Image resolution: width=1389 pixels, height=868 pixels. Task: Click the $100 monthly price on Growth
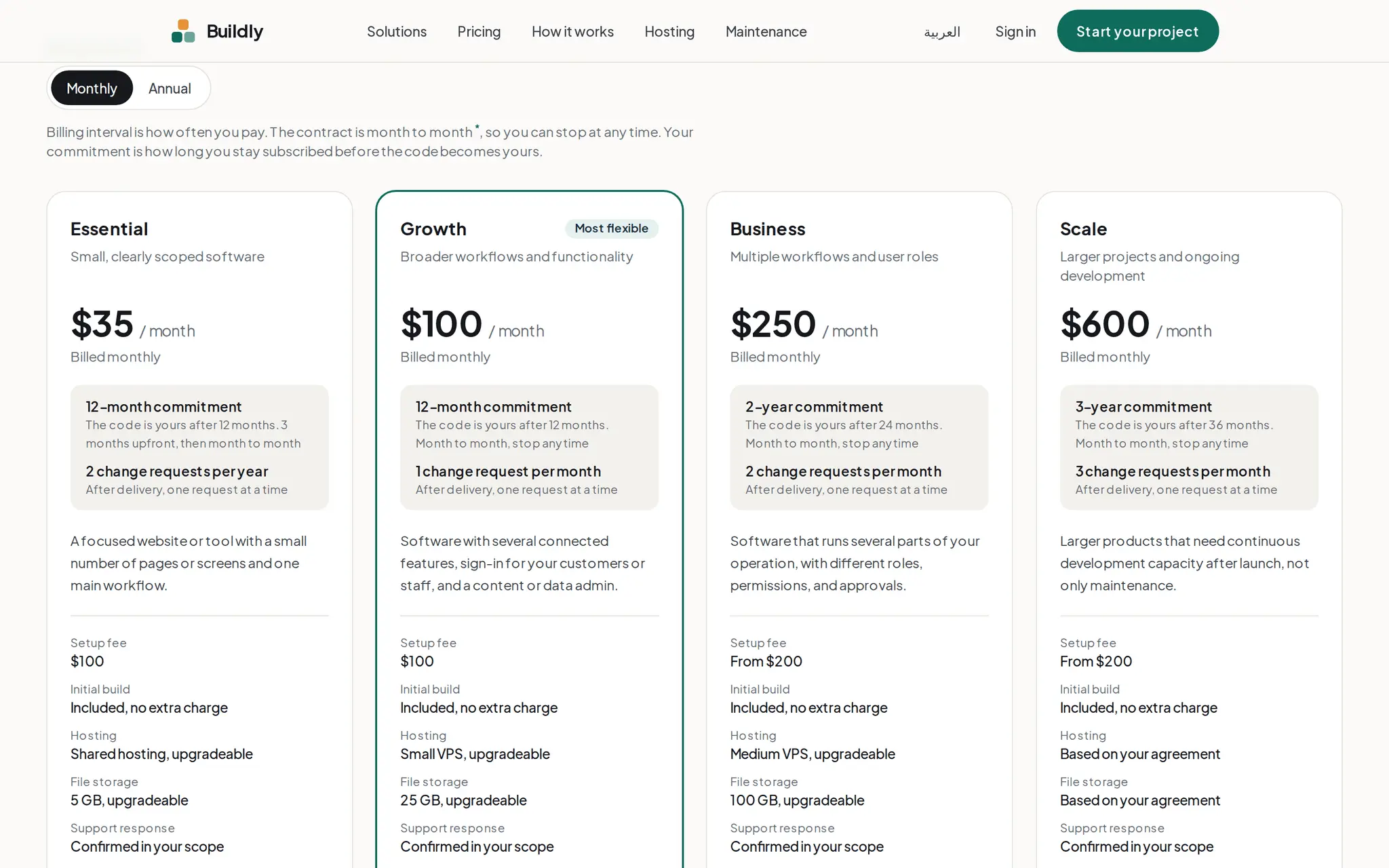pyautogui.click(x=441, y=324)
